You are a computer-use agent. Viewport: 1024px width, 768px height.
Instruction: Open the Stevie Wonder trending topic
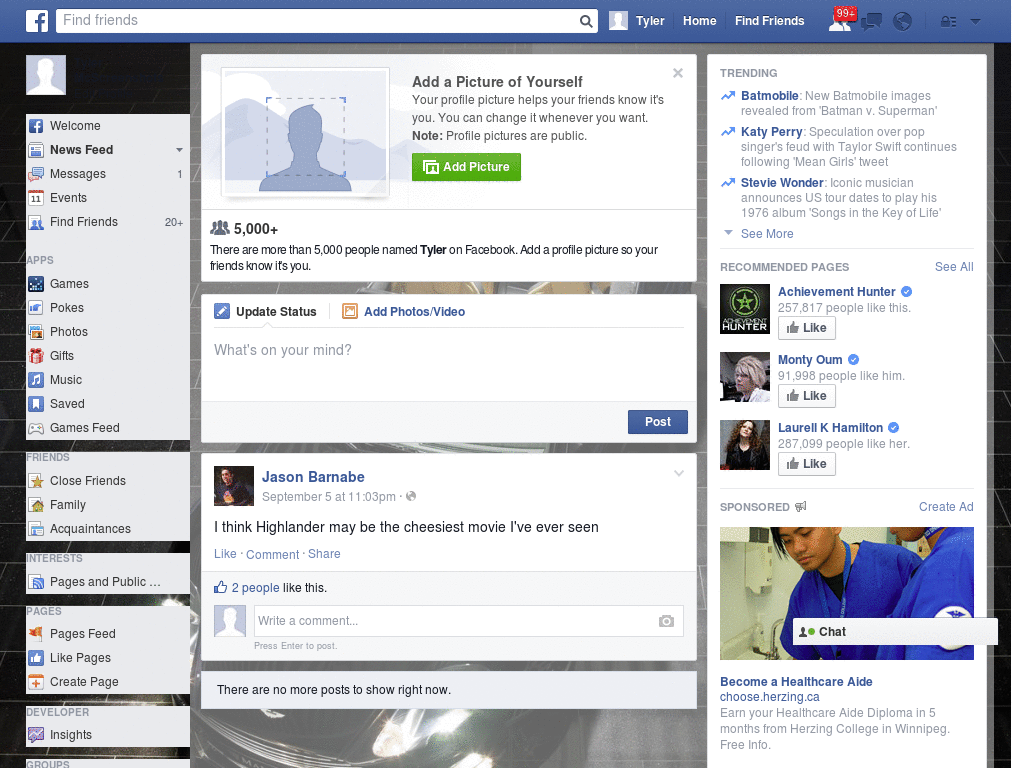pos(782,183)
